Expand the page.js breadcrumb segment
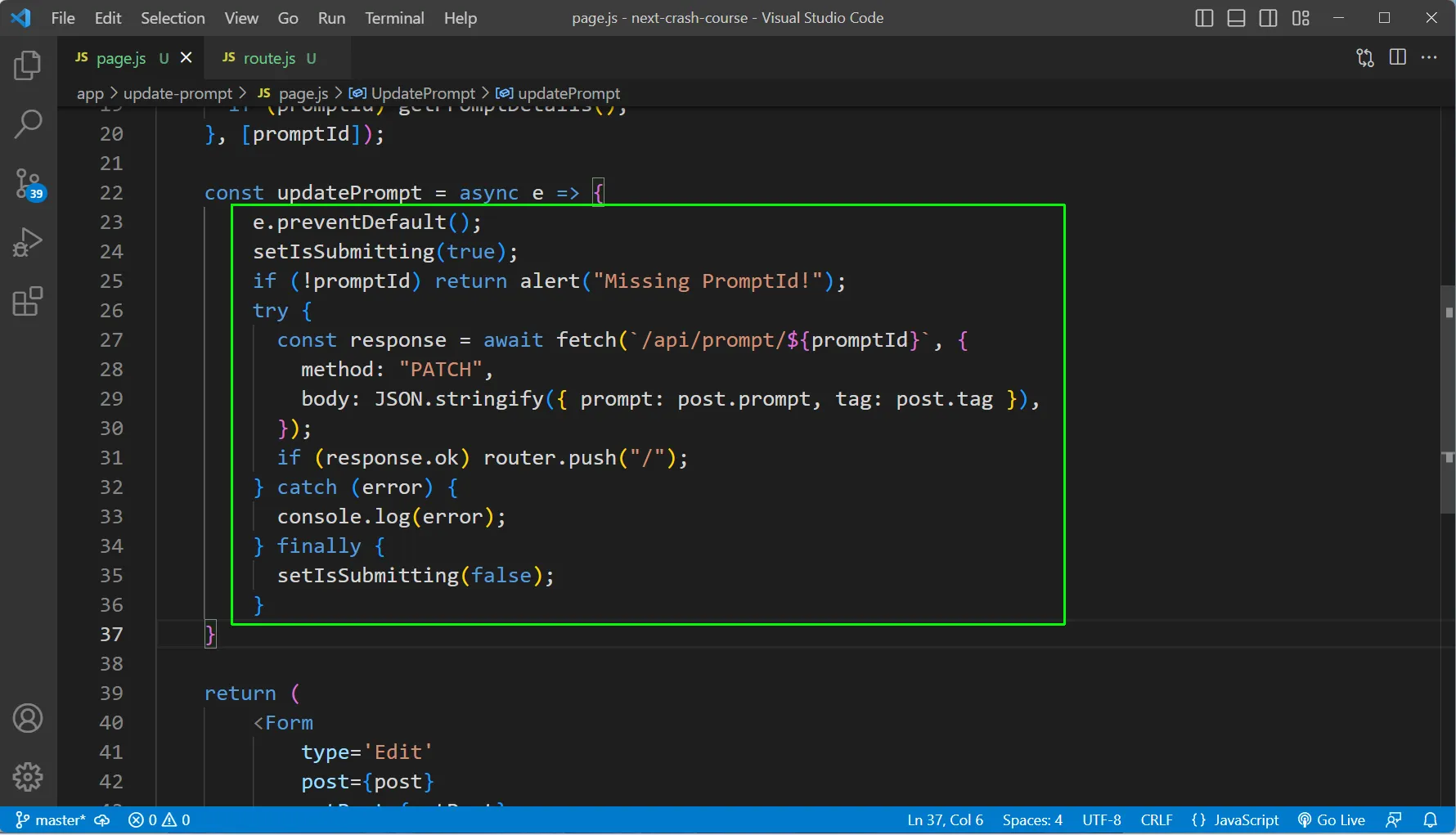 coord(293,93)
